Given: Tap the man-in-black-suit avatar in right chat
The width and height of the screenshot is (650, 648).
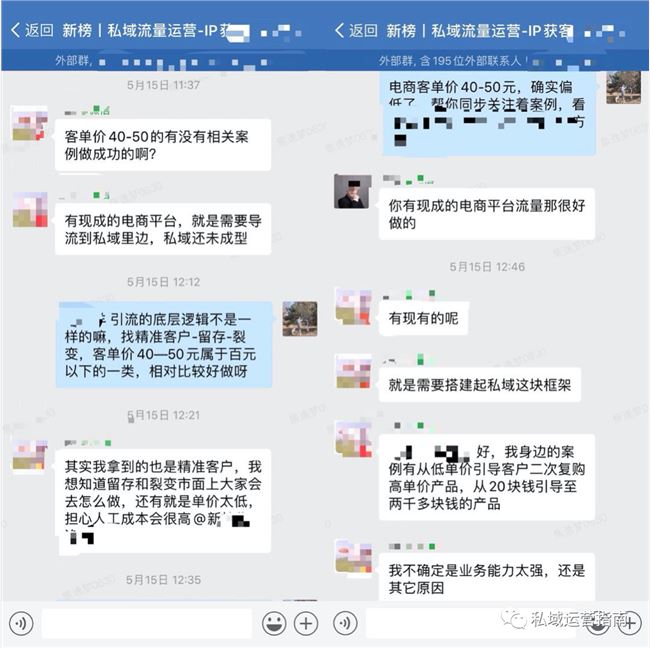Looking at the screenshot, I should pyautogui.click(x=352, y=191).
